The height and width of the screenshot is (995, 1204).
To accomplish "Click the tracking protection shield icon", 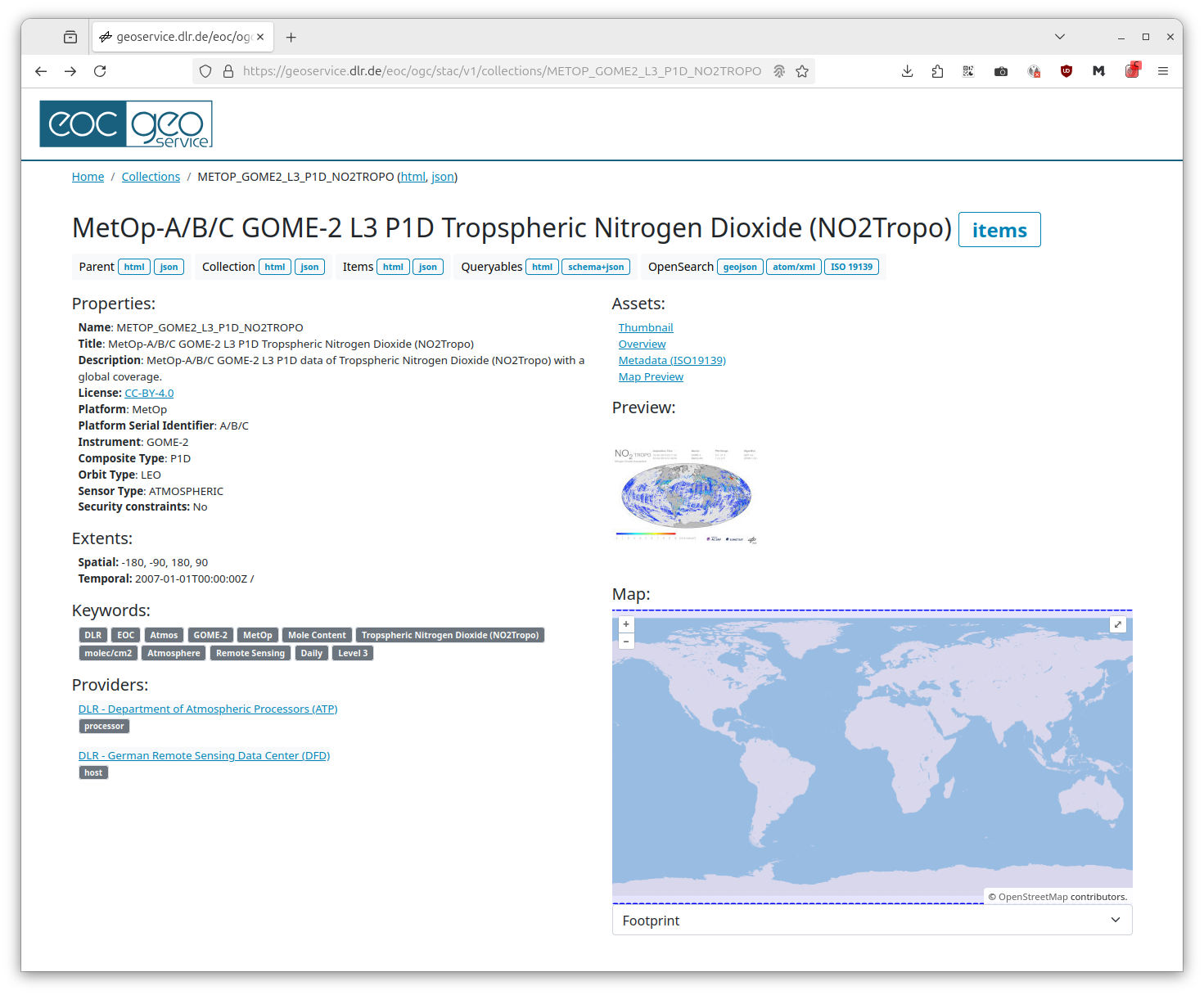I will (205, 71).
